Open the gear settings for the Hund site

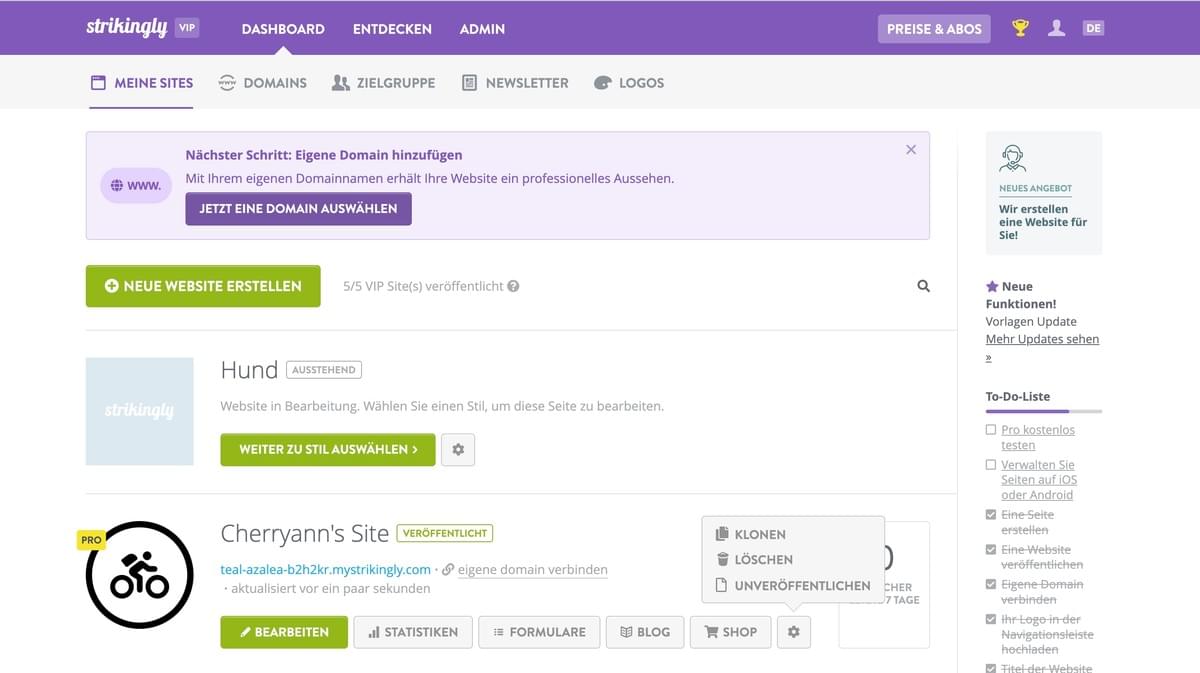(x=458, y=450)
